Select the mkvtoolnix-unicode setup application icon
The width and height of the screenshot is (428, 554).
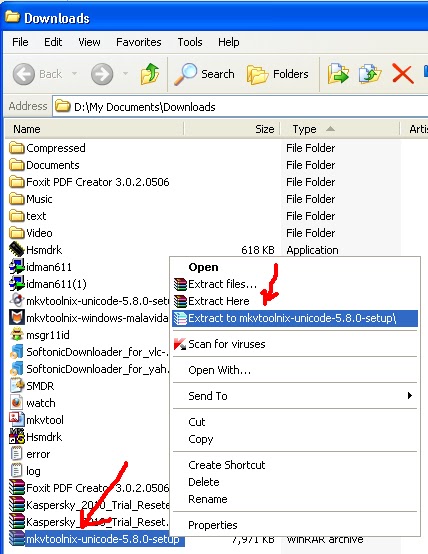point(17,301)
